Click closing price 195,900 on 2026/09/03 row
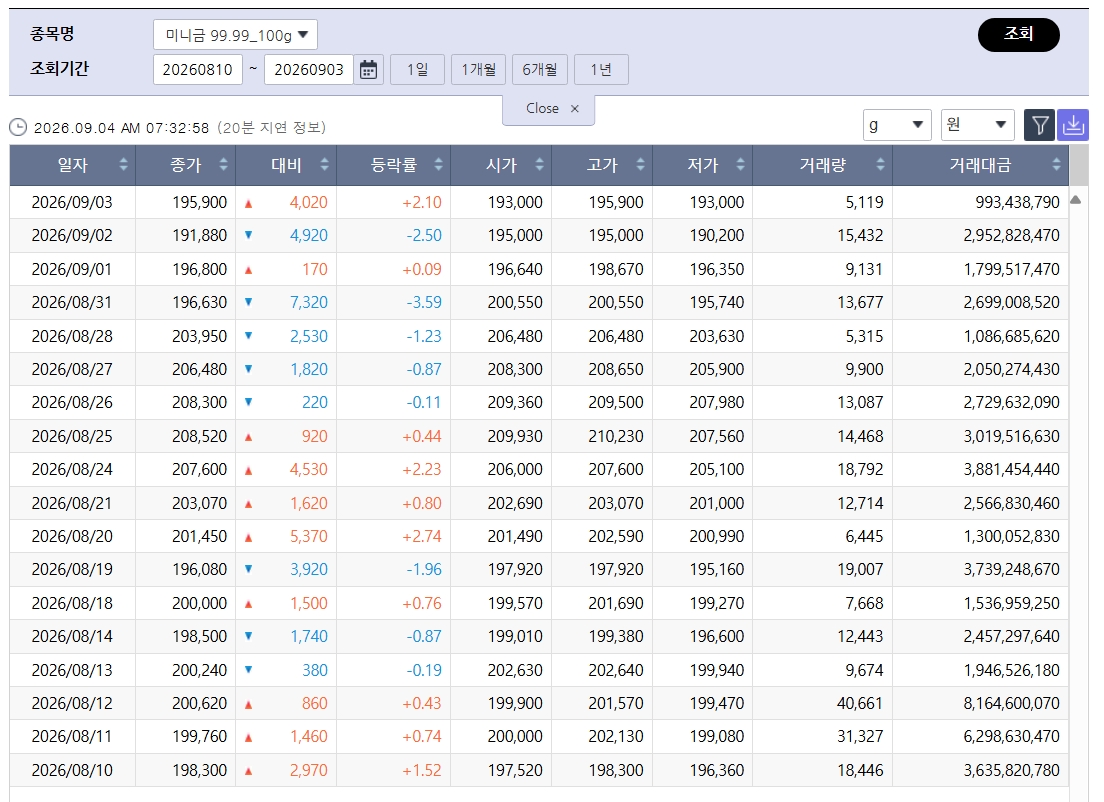1104x802 pixels. click(200, 203)
